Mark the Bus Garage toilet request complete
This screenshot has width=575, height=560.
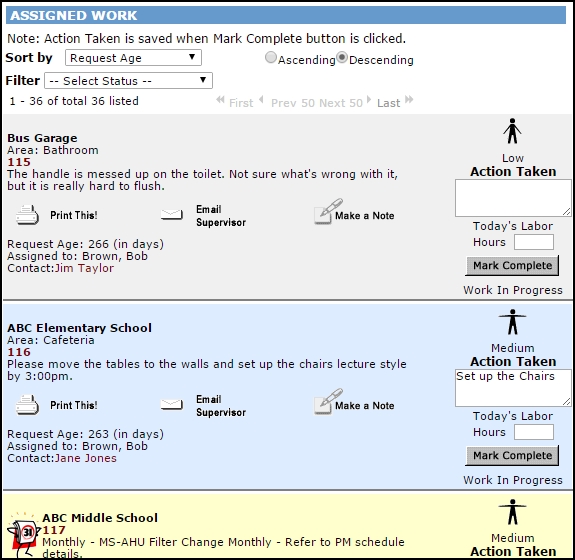click(512, 266)
